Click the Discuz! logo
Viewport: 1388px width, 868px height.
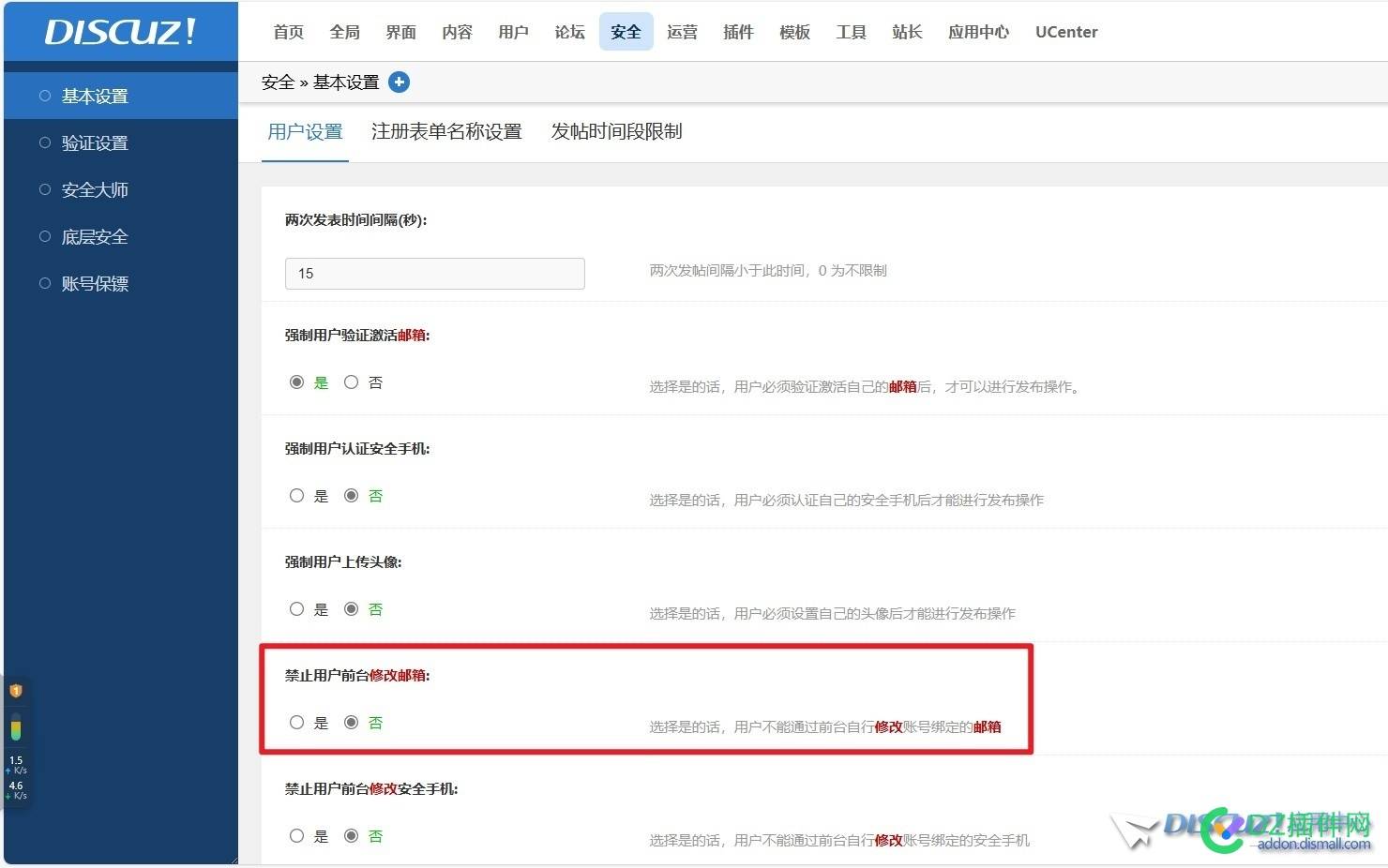coord(121,32)
